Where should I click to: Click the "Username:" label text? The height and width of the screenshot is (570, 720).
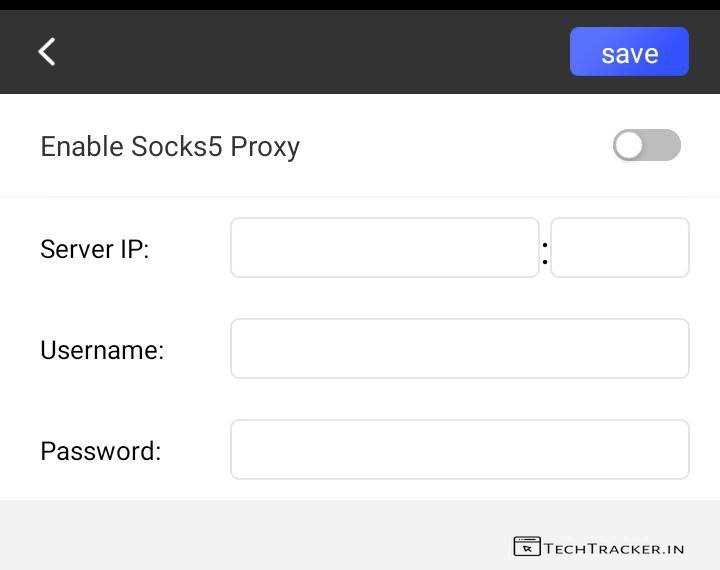click(x=102, y=350)
